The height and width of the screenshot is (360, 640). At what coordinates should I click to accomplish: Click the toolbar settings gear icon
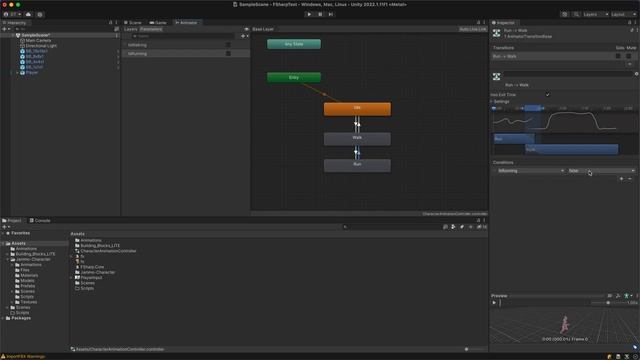[x=40, y=14]
